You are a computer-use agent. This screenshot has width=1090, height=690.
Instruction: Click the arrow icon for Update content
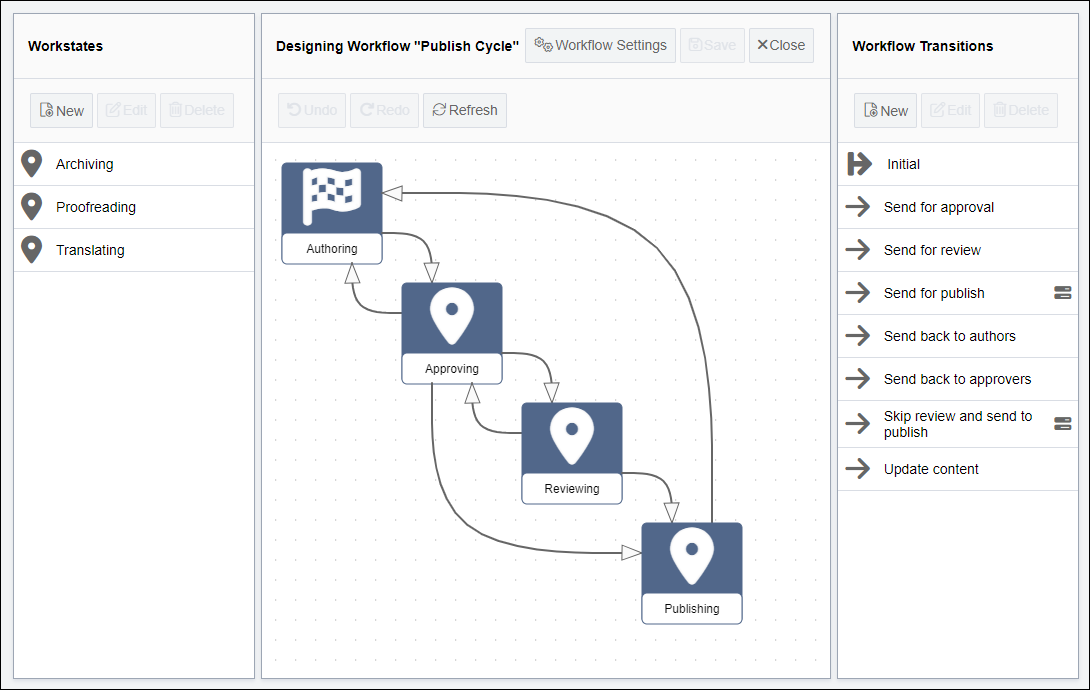(x=858, y=468)
